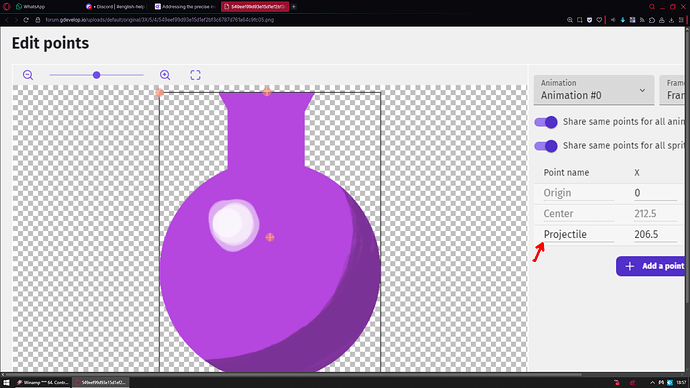Click the browser page zoom magnifier icon
690x388 pixels.
coord(570,20)
